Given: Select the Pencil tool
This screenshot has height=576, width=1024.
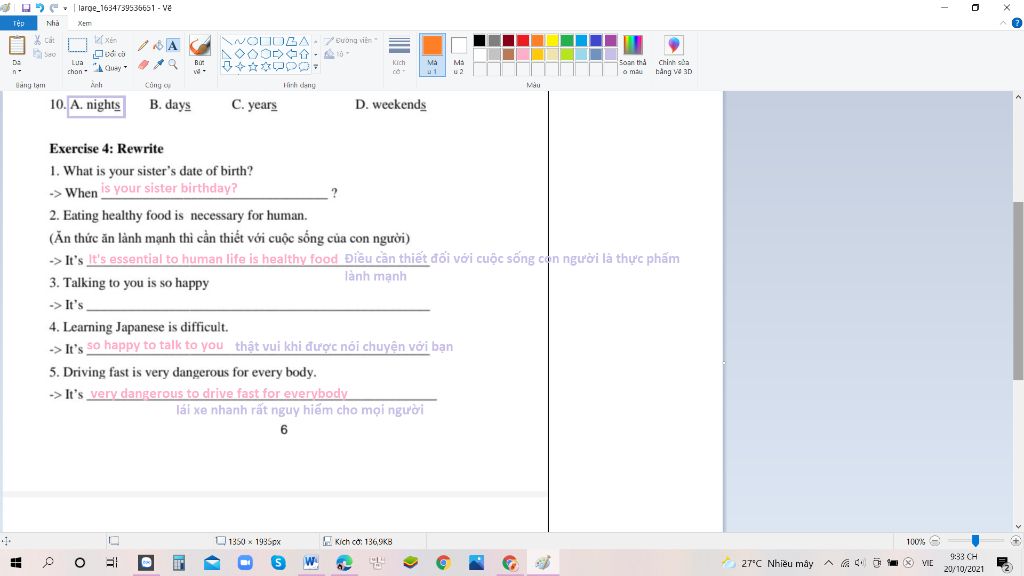Looking at the screenshot, I should [x=143, y=46].
